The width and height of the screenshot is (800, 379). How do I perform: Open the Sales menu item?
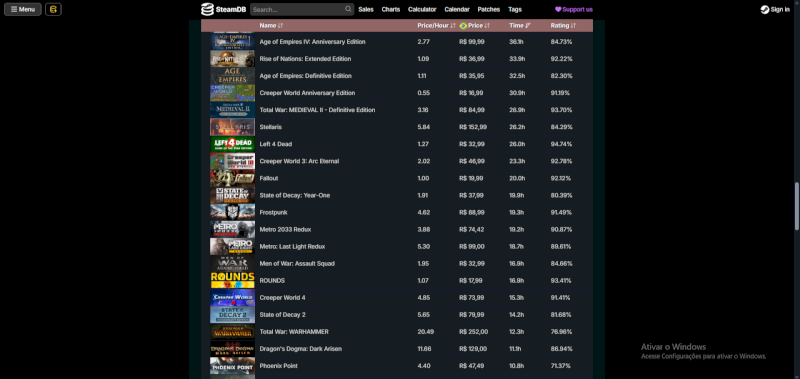[x=366, y=9]
